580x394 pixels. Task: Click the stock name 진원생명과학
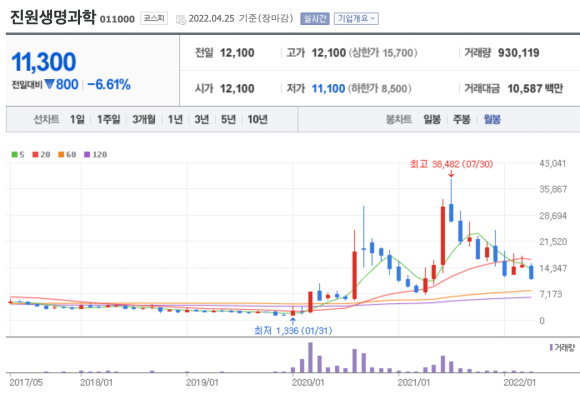pos(53,17)
